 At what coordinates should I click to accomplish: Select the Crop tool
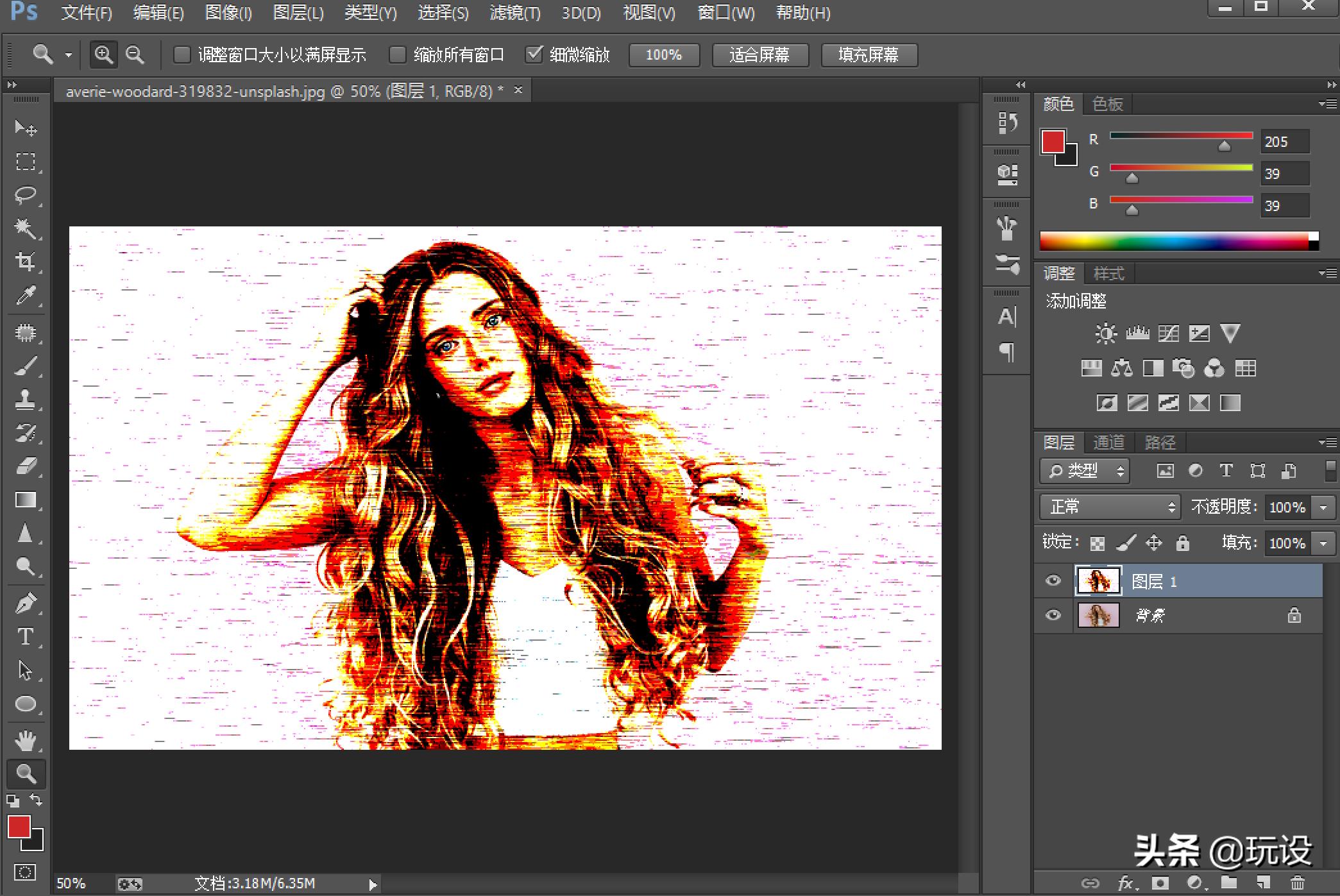26,261
